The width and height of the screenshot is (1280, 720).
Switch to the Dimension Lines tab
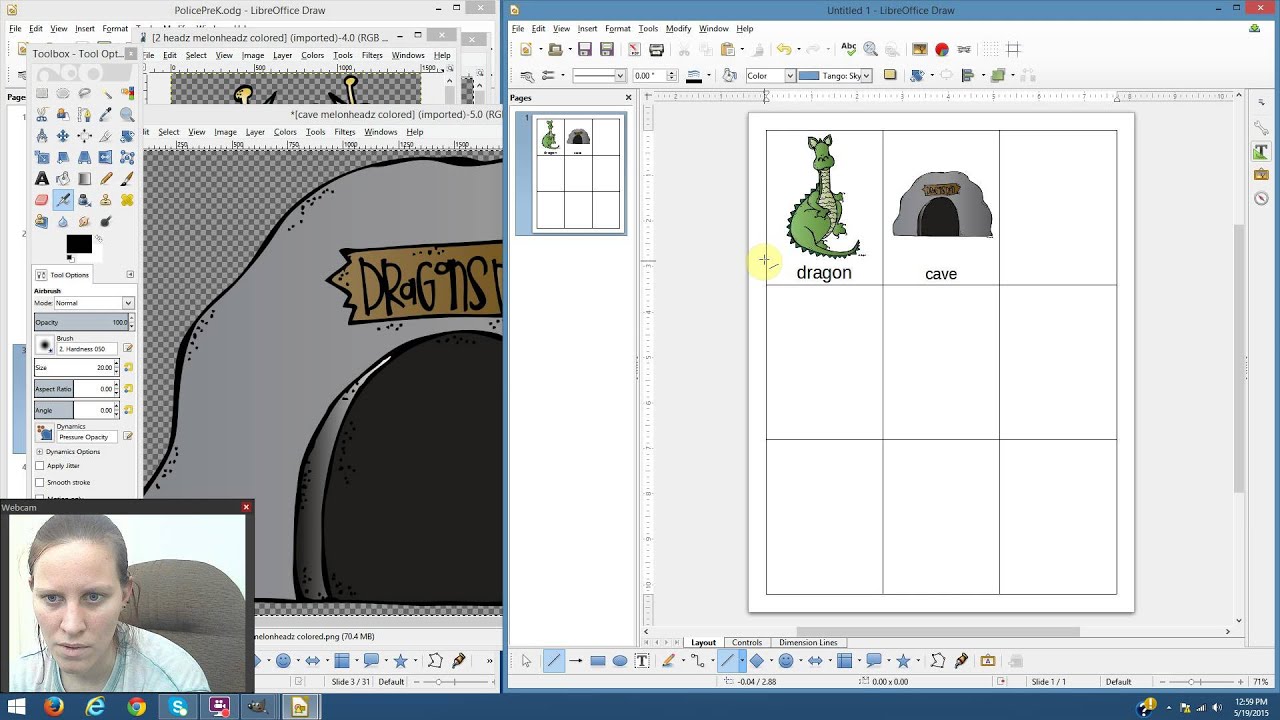(x=808, y=642)
